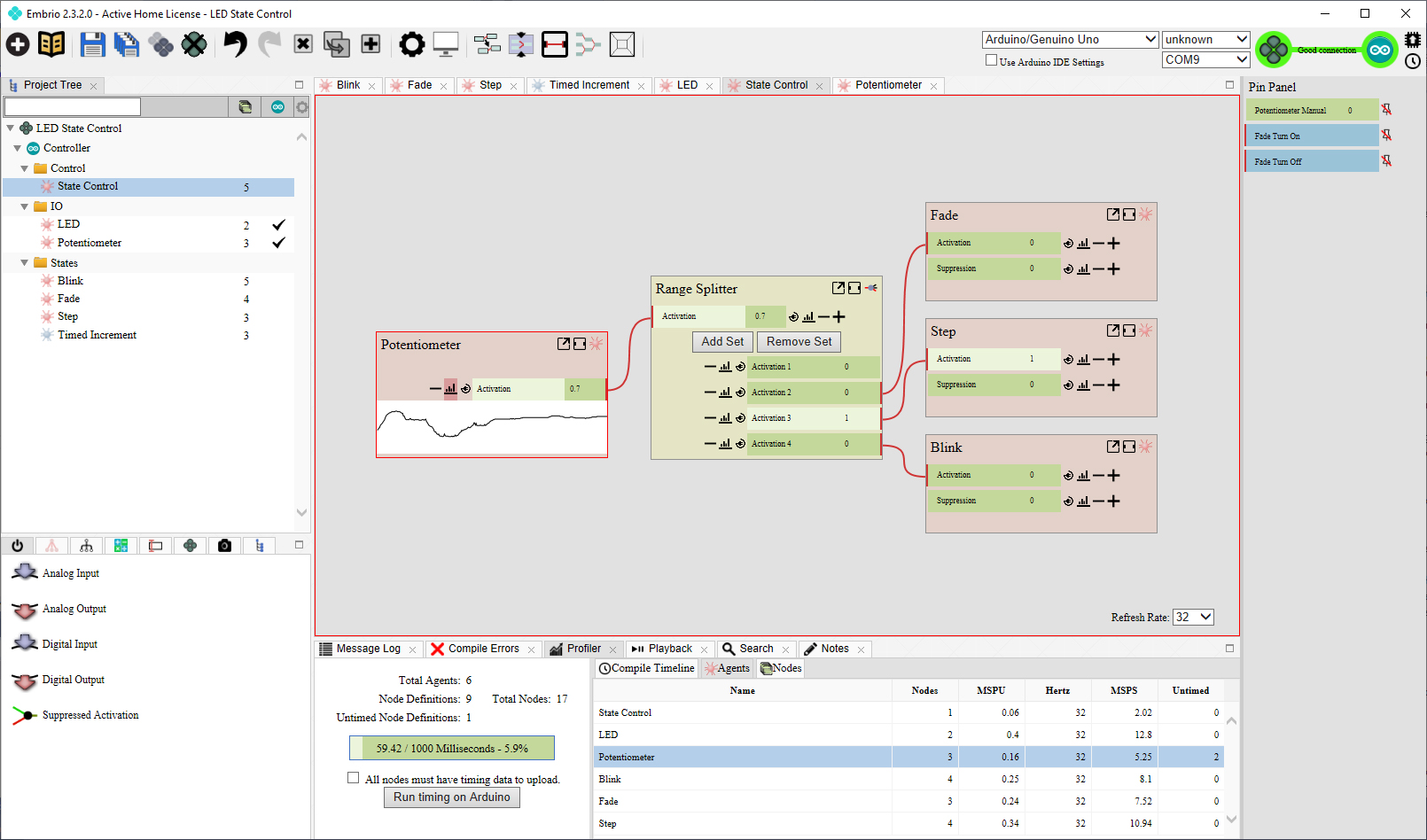Click the Remove Set button

coord(799,341)
